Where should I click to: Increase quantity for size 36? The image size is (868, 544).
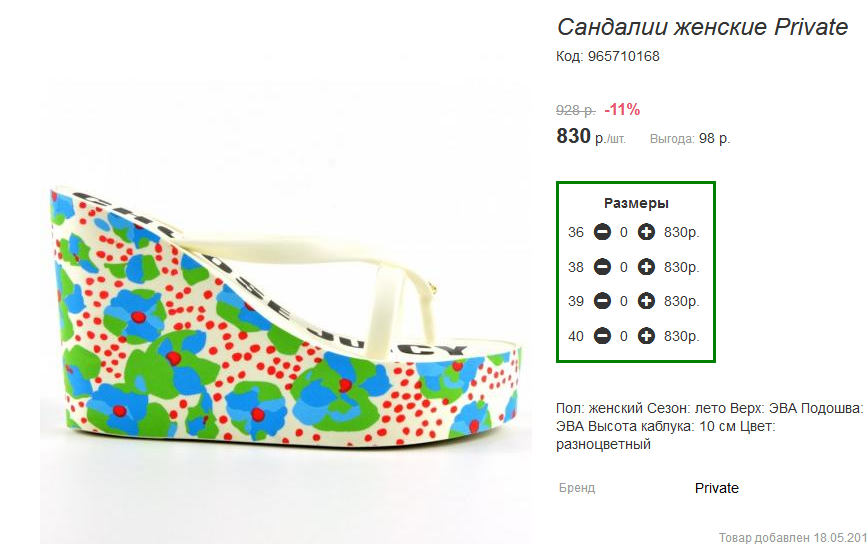click(x=646, y=232)
